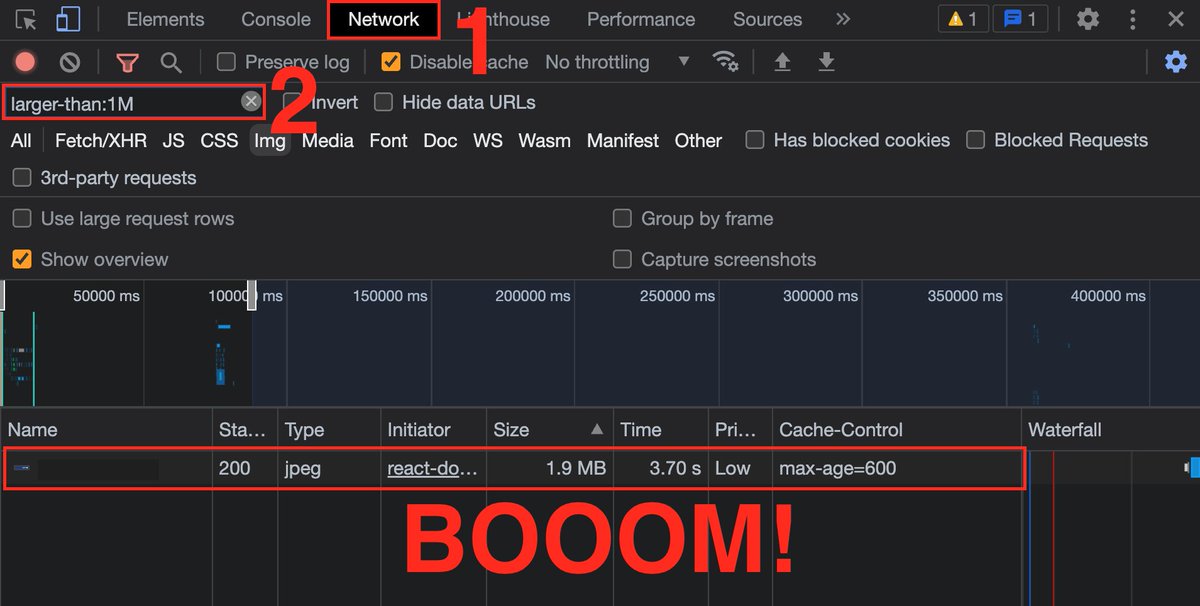Screen dimensions: 1200x606
Task: Clear the network log using the block icon
Action: [x=69, y=61]
